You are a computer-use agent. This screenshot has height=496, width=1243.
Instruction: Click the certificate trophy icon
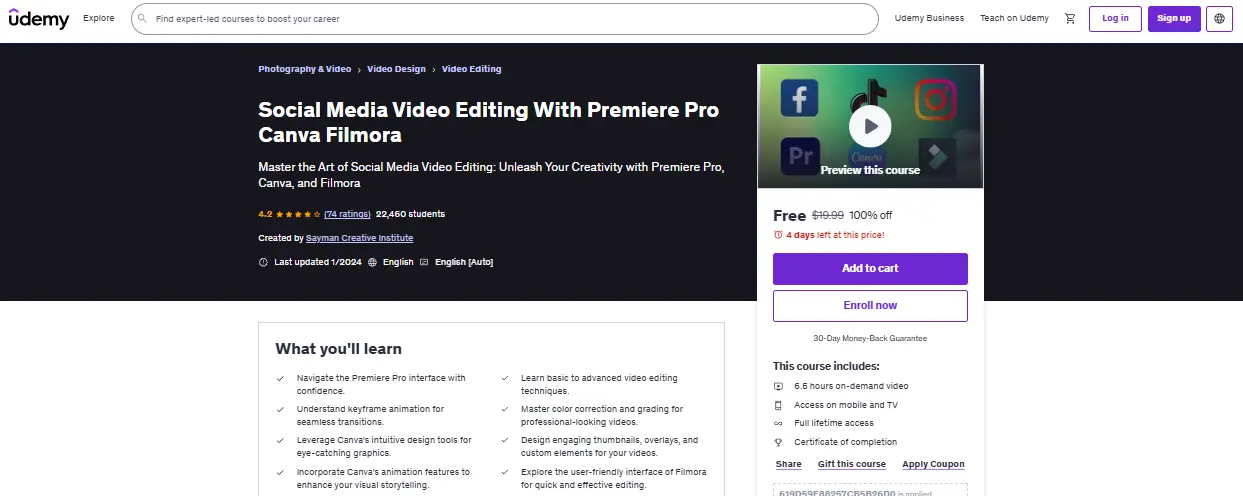pos(779,442)
